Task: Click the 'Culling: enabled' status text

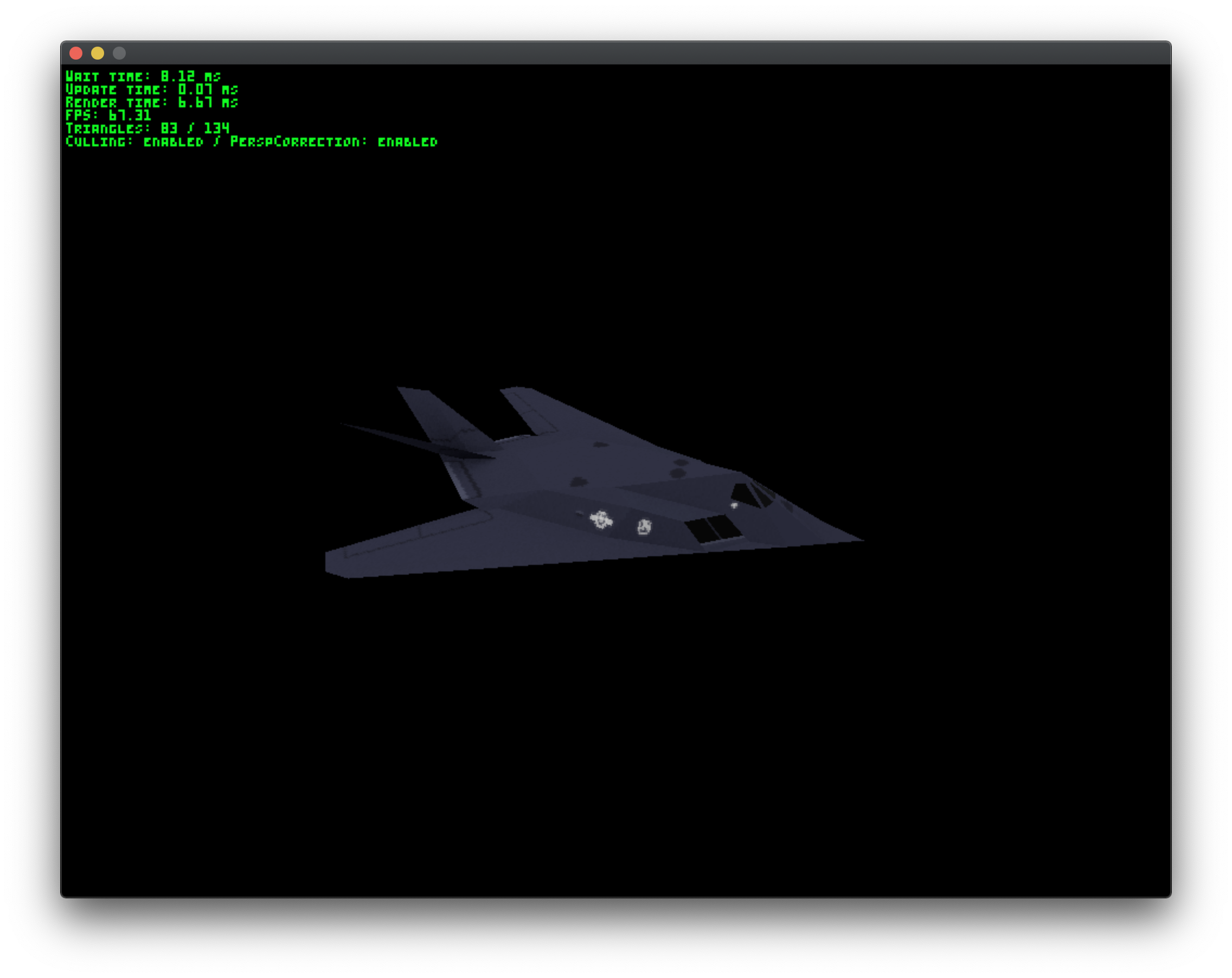Action: [134, 141]
